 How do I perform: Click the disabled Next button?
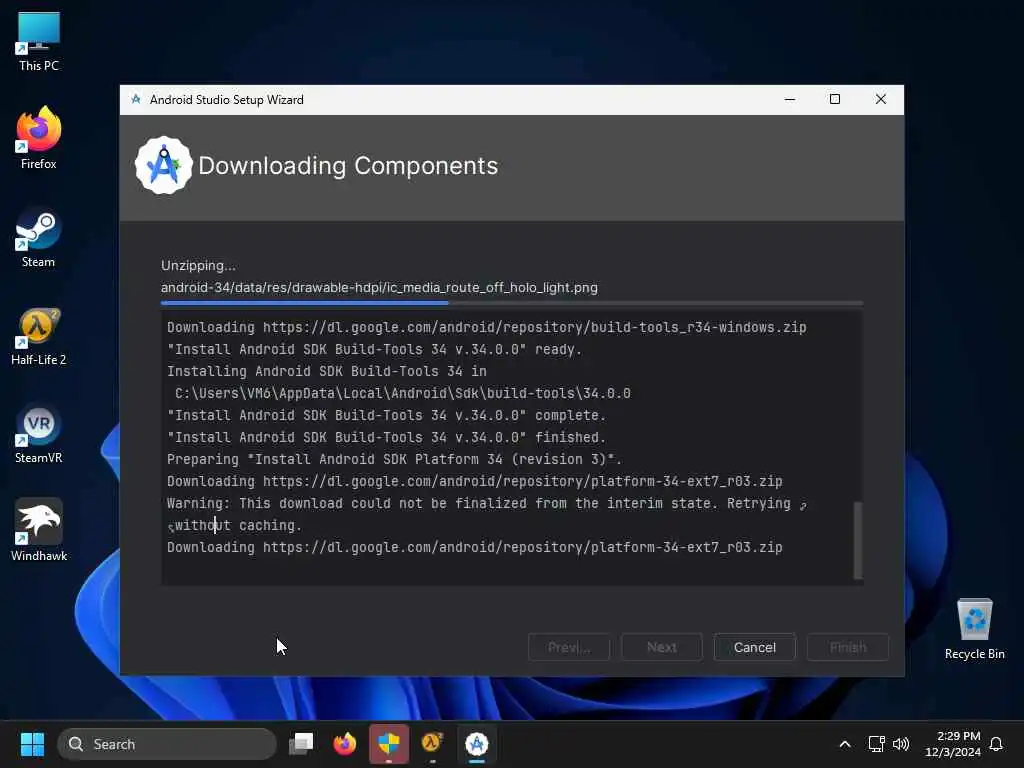pyautogui.click(x=662, y=647)
